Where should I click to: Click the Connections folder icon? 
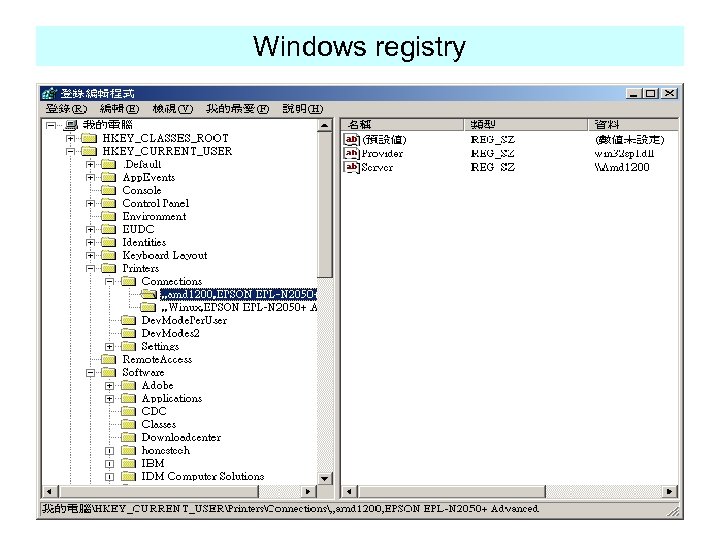(128, 281)
